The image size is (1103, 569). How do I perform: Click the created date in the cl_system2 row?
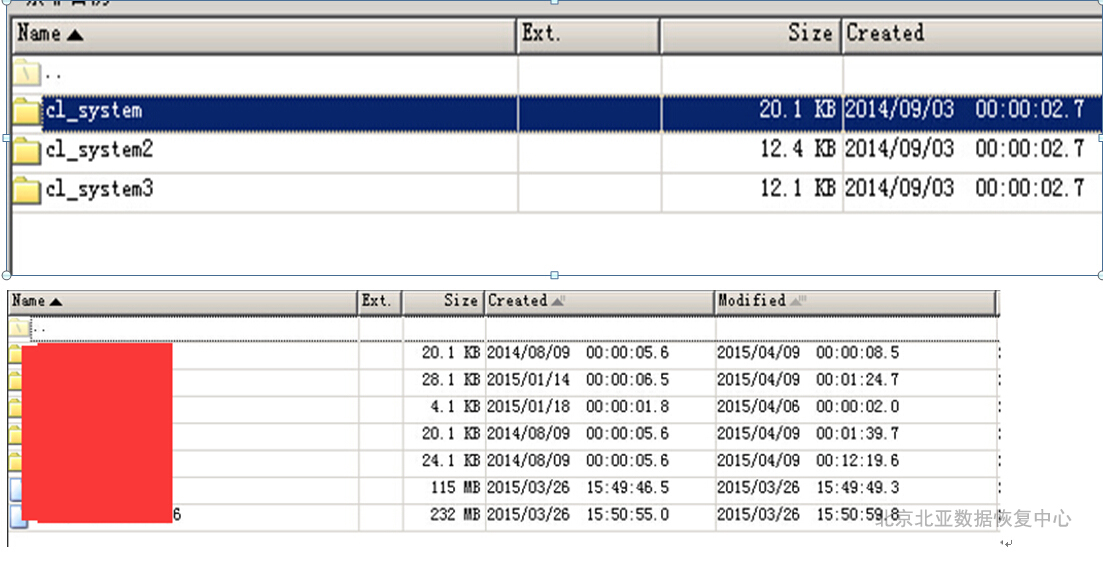click(965, 149)
